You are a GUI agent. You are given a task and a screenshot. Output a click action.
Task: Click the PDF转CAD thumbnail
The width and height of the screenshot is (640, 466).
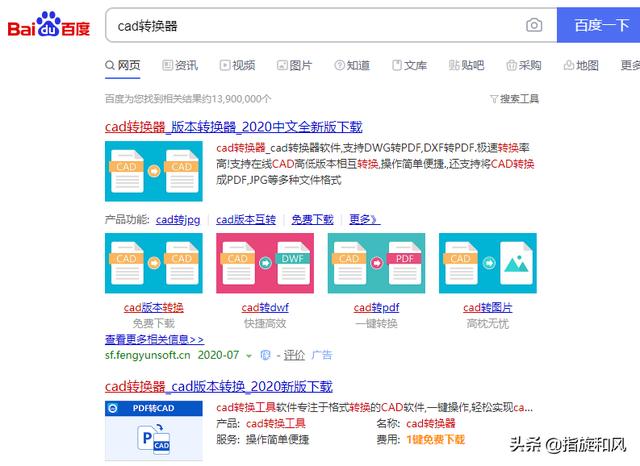153,431
